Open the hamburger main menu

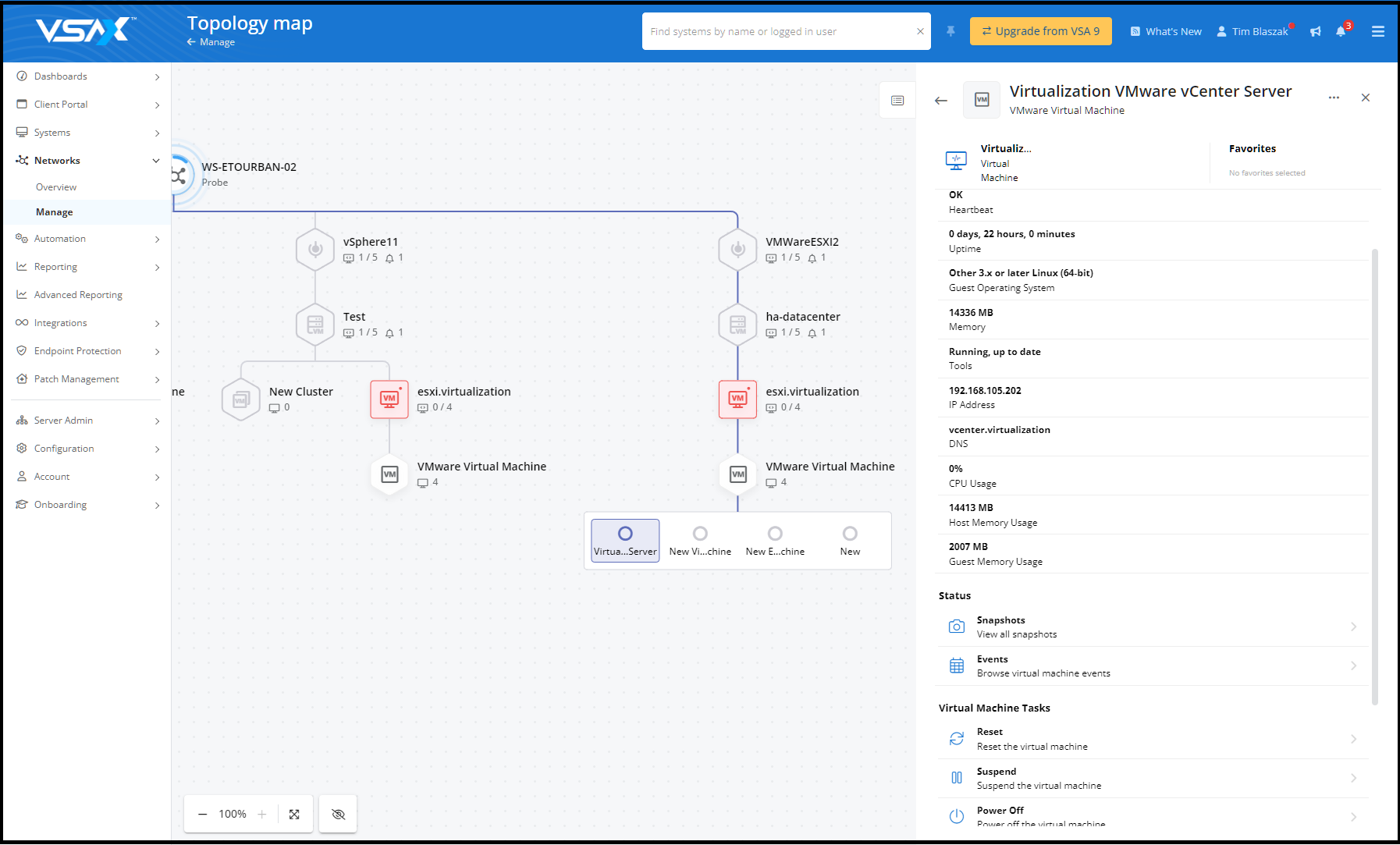point(1378,31)
